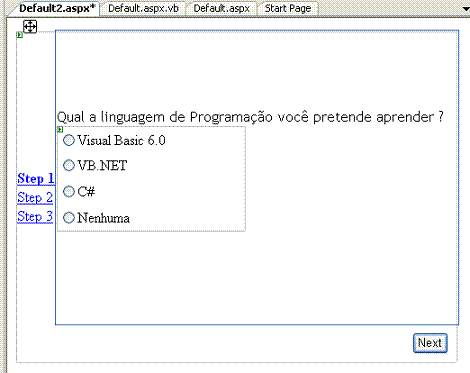The width and height of the screenshot is (470, 373).
Task: Click the Step 1 link
Action: (x=36, y=179)
